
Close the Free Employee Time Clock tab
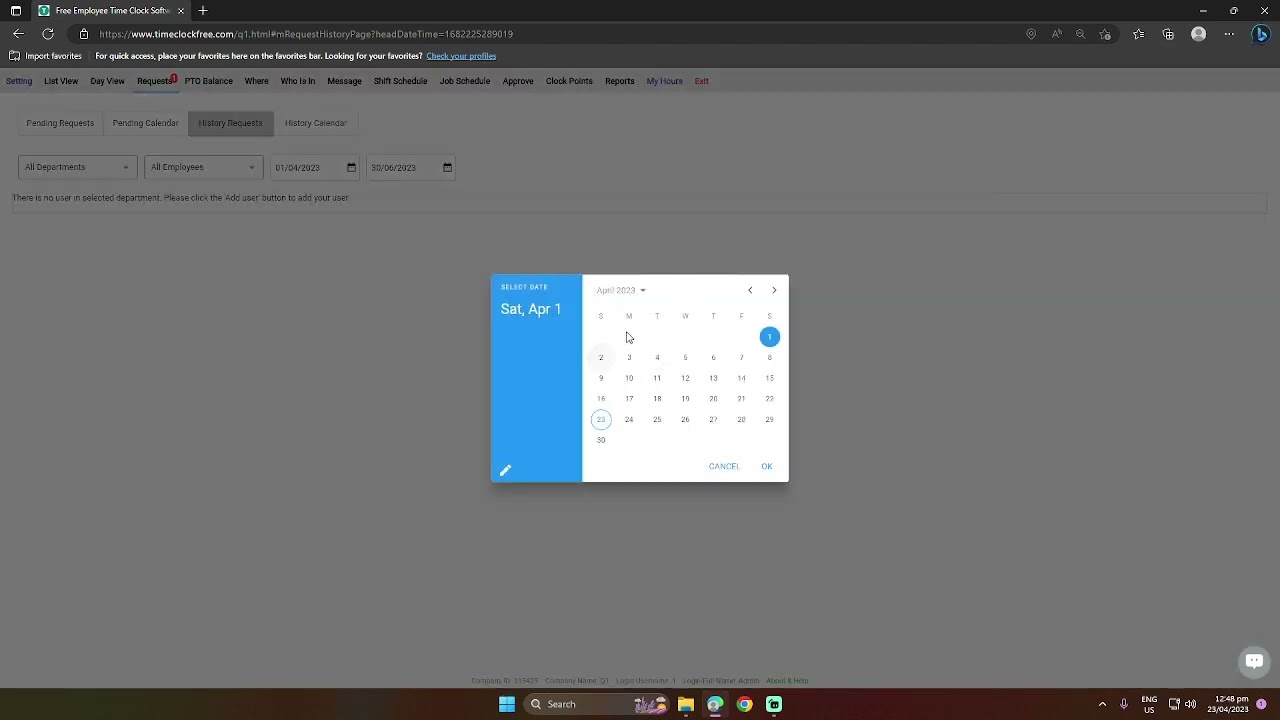point(181,11)
